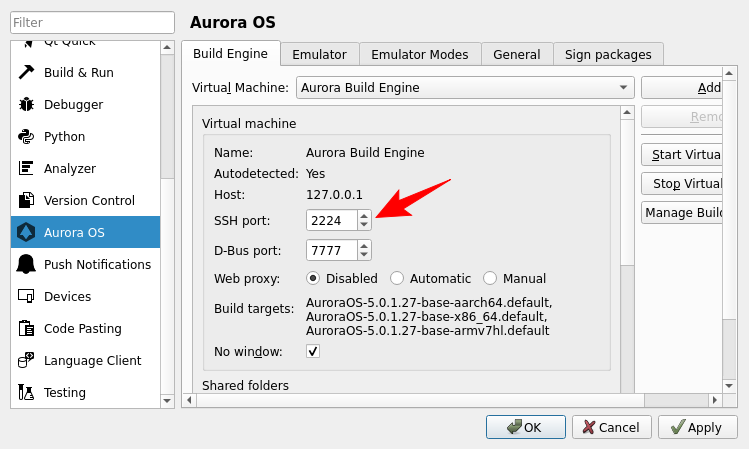Open Build & Run settings hammer icon
Screen dimensions: 749x449
[x=26, y=73]
